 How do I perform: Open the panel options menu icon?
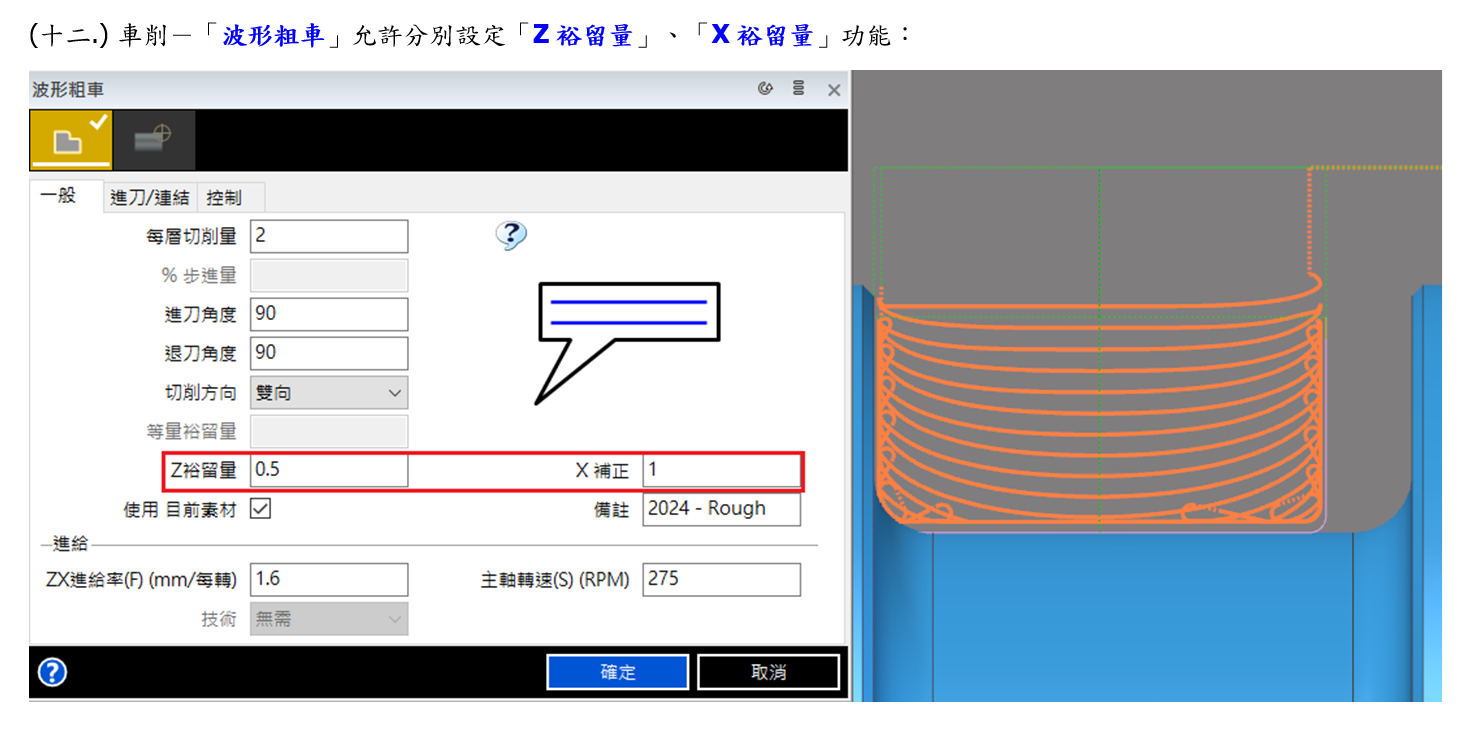798,89
